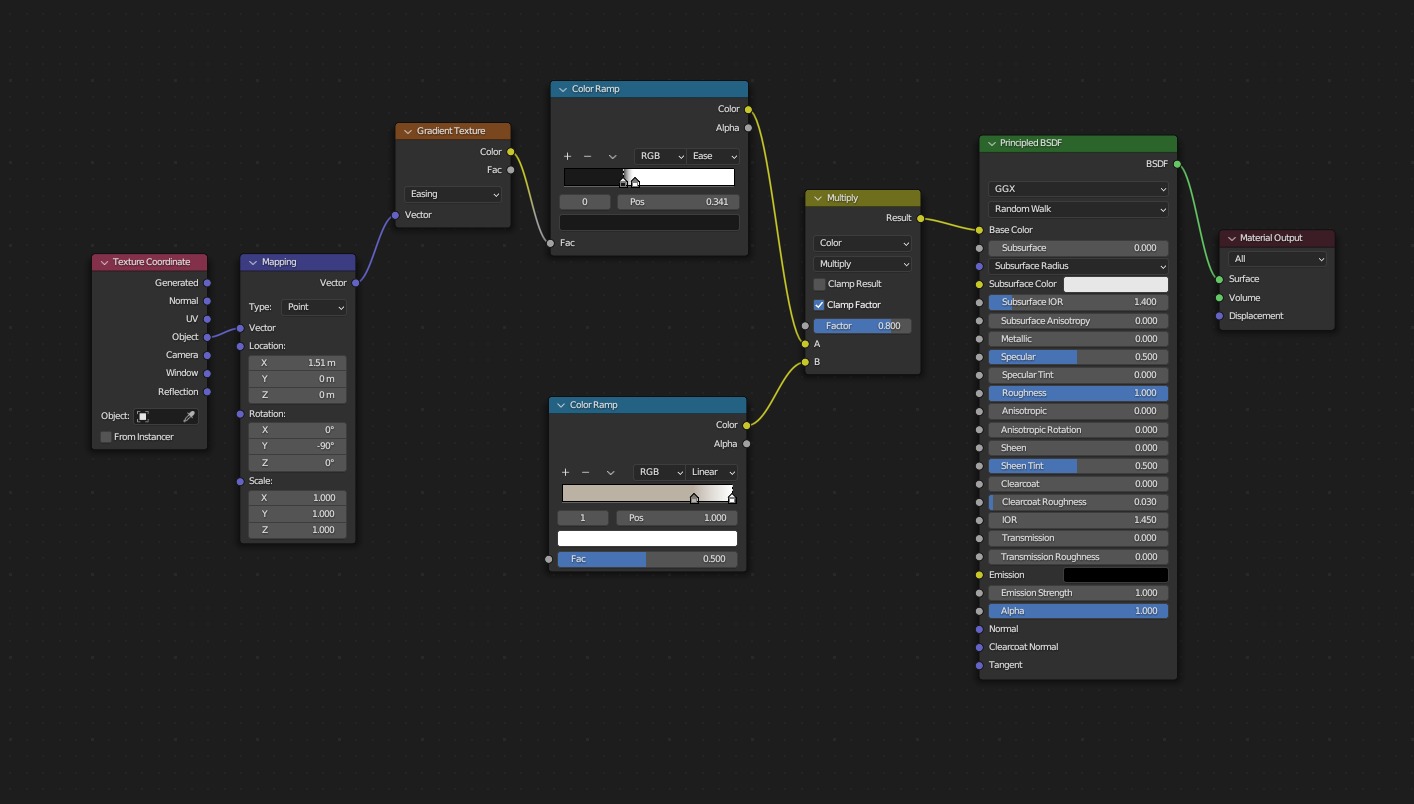Screen dimensions: 1414x804
Task: Click the UV output socket on Texture Coordinate
Action: tap(207, 319)
